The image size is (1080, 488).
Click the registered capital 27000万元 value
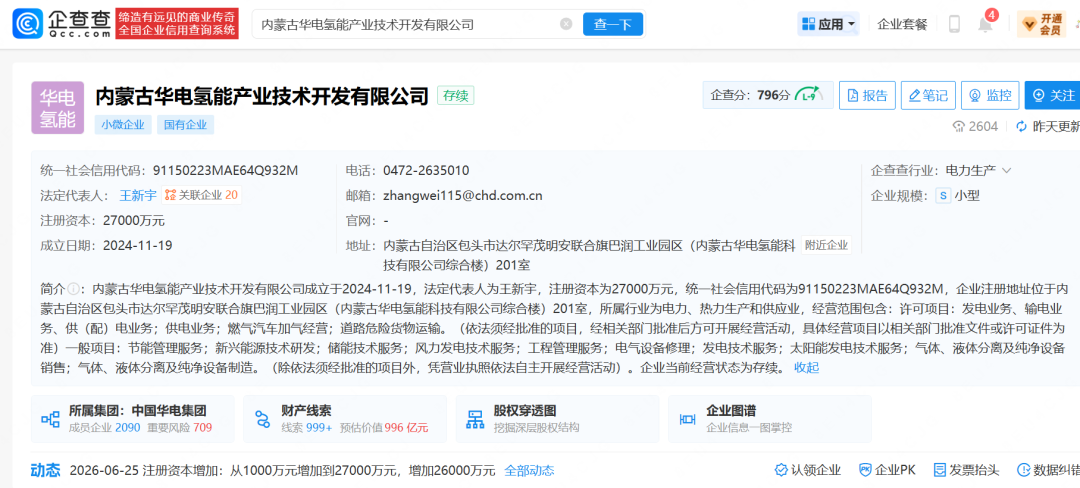pos(134,221)
